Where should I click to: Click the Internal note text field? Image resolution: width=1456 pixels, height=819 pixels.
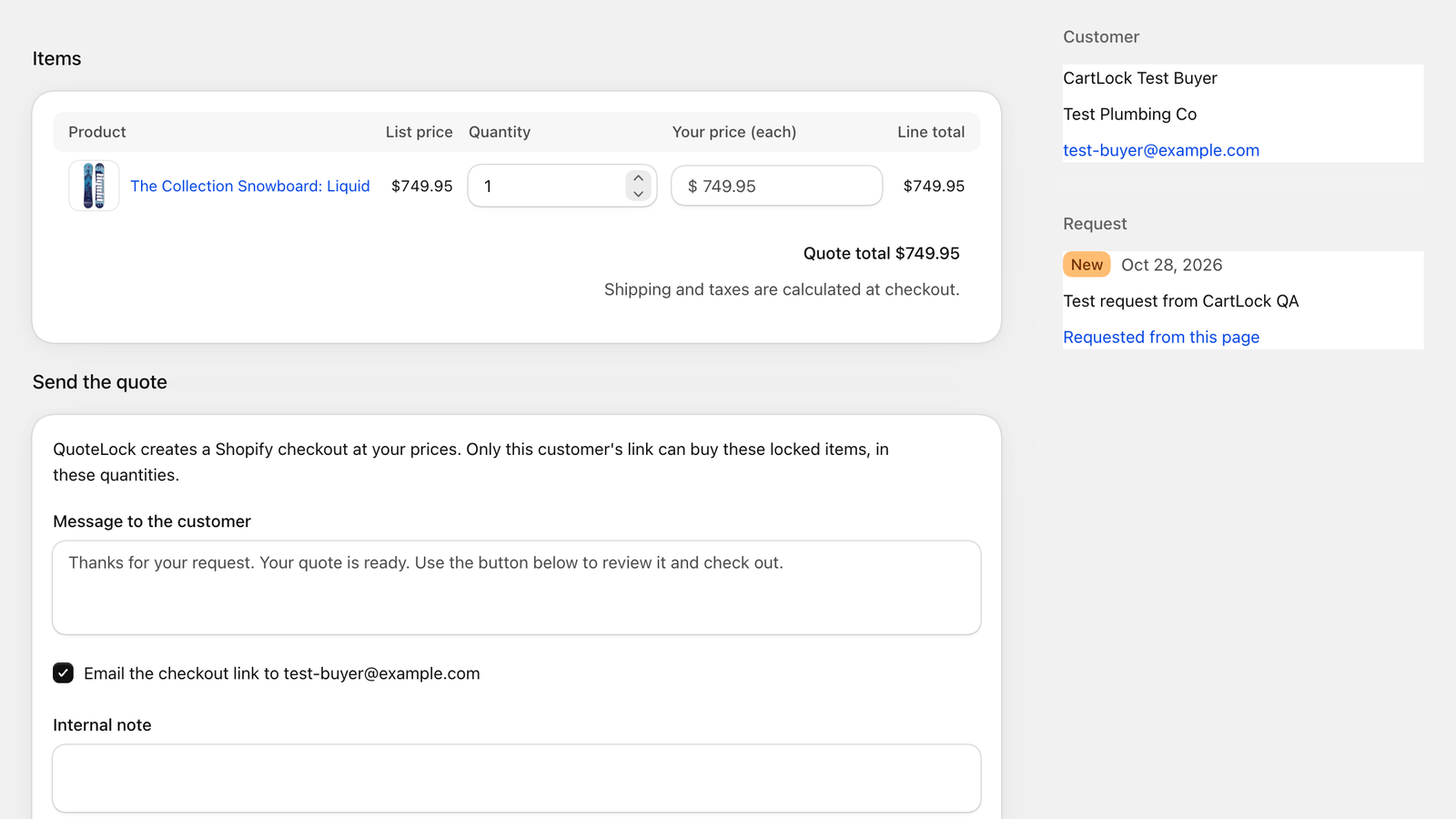point(517,779)
